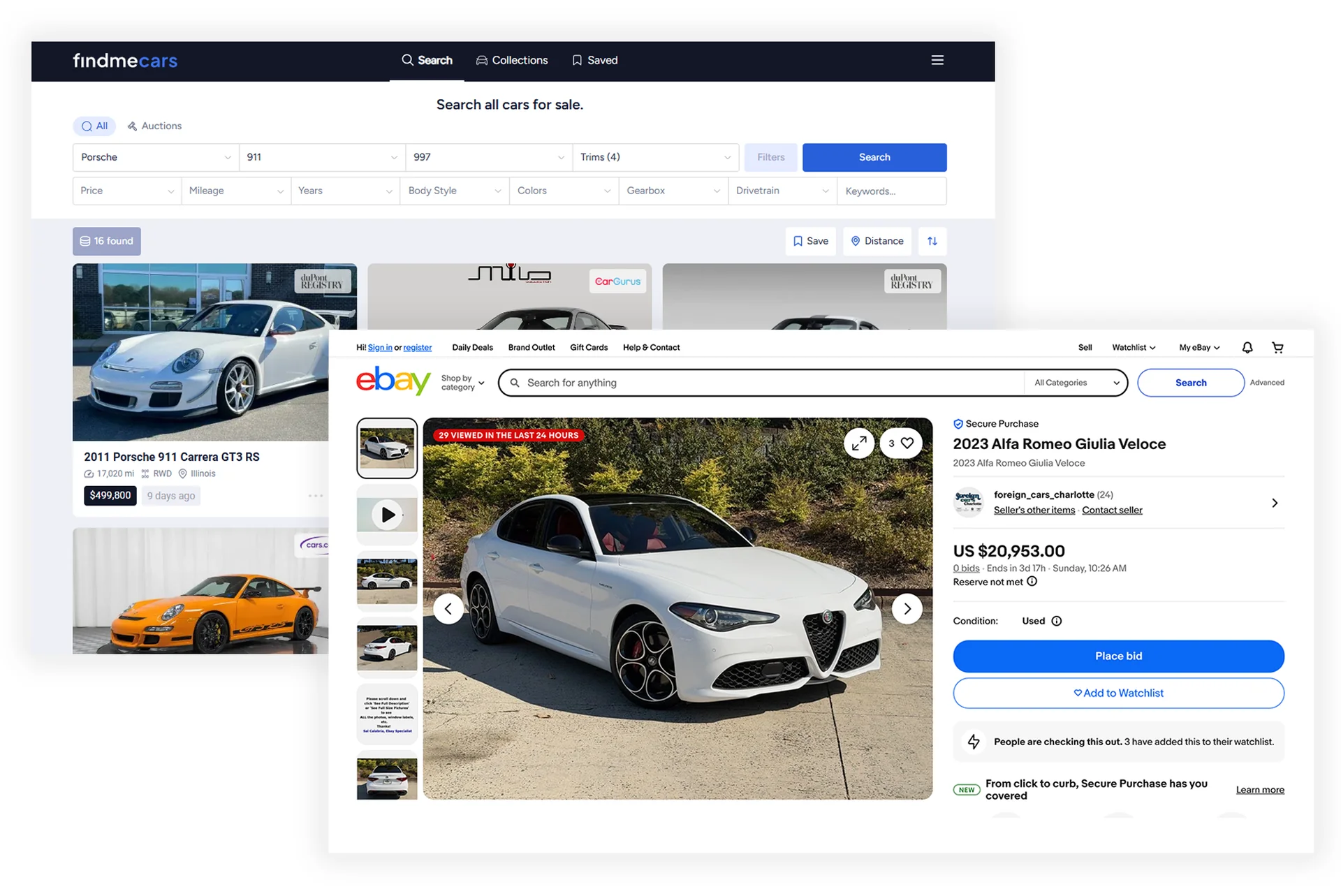Viewport: 1341px width, 896px height.
Task: Expand the Body Style filter dropdown
Action: click(454, 191)
